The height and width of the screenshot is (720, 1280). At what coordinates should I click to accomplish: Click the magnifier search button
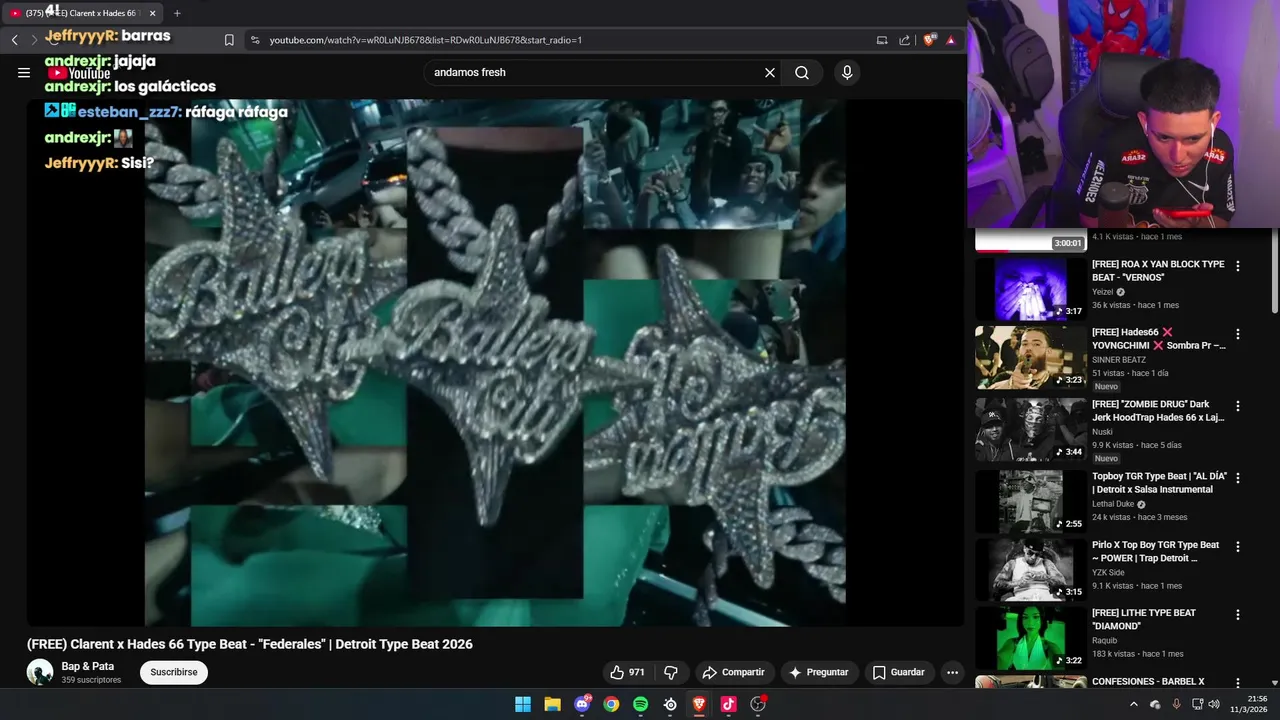[x=802, y=73]
